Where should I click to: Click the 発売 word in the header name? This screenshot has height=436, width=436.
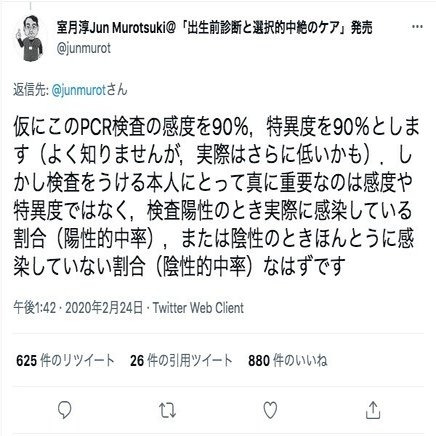[362, 28]
